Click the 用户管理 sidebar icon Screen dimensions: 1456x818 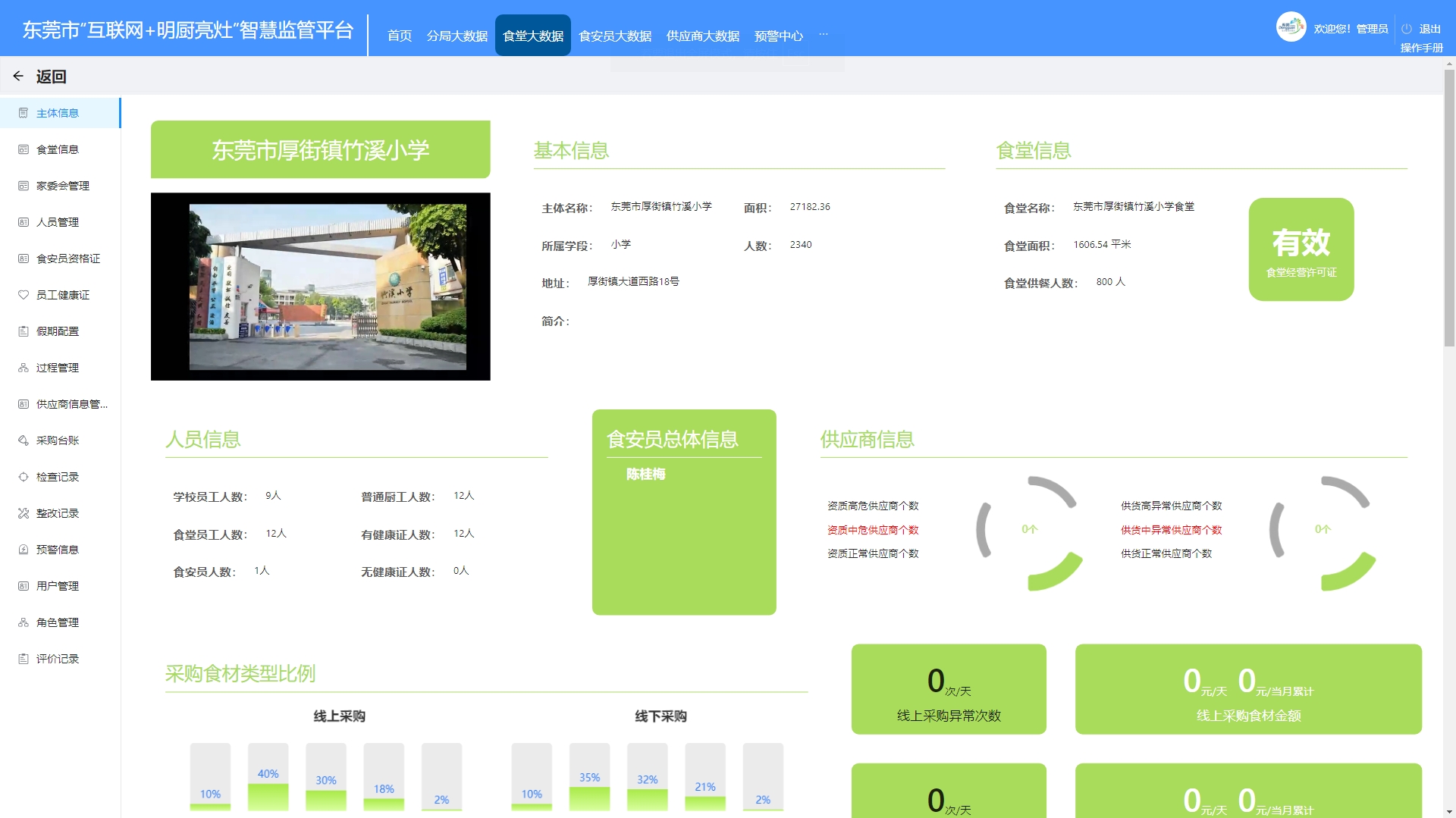point(24,586)
